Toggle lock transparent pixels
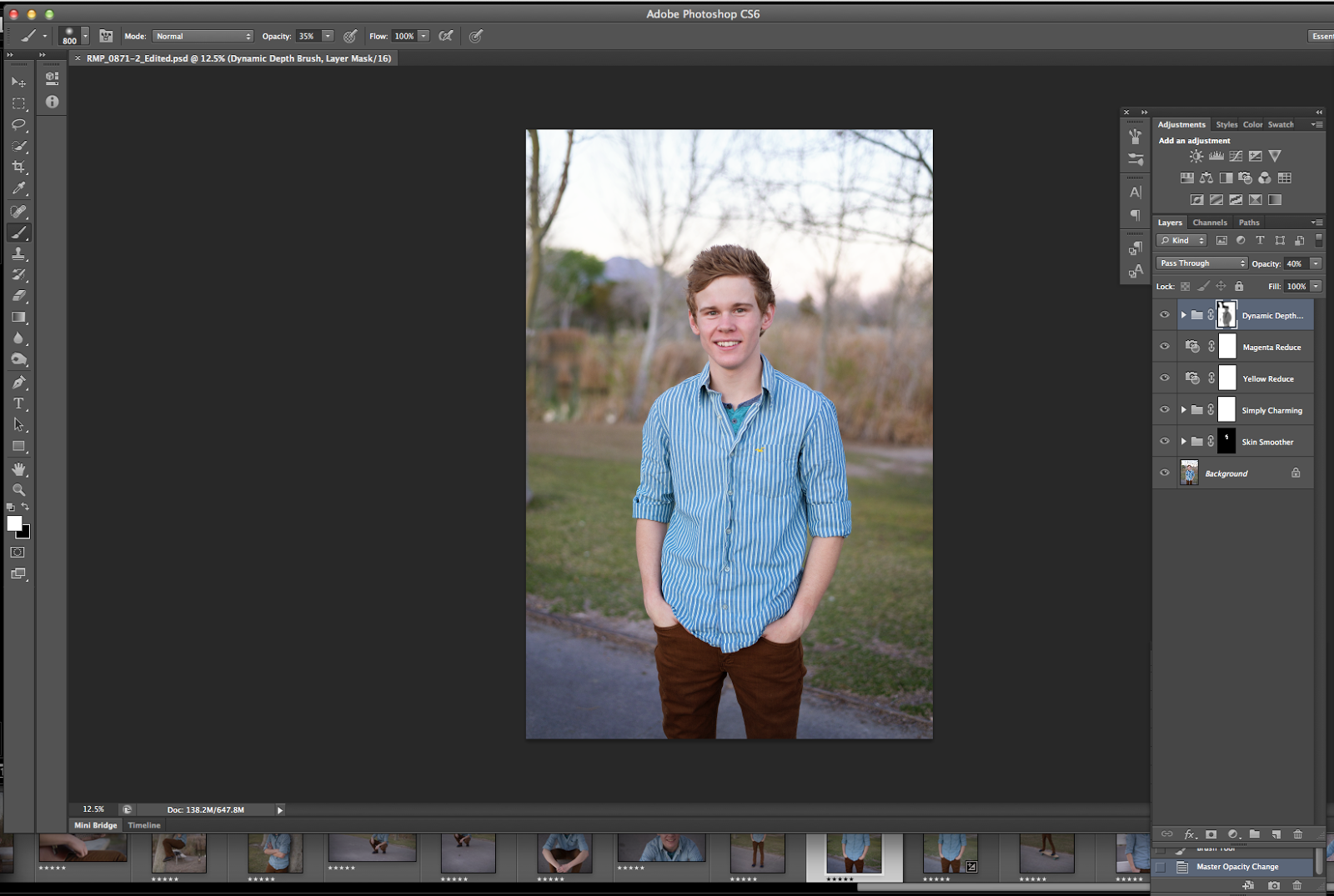Screen dimensions: 1334x896 1185,287
